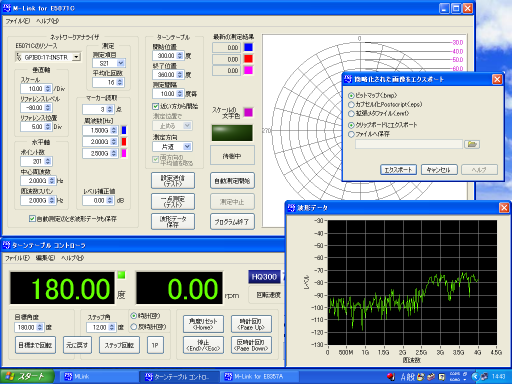Click the waveform data save button

(x=173, y=222)
